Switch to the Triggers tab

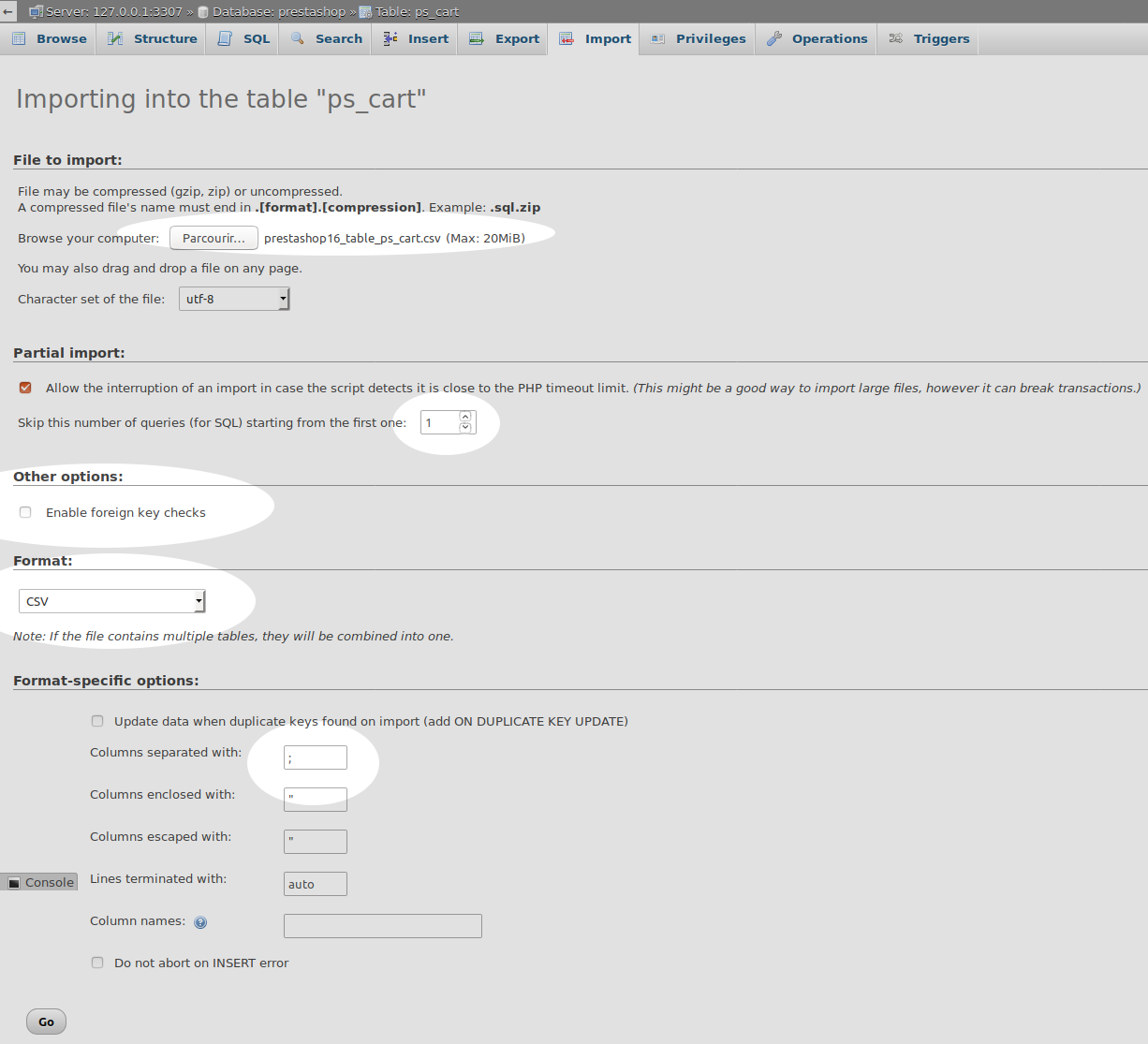tap(929, 38)
